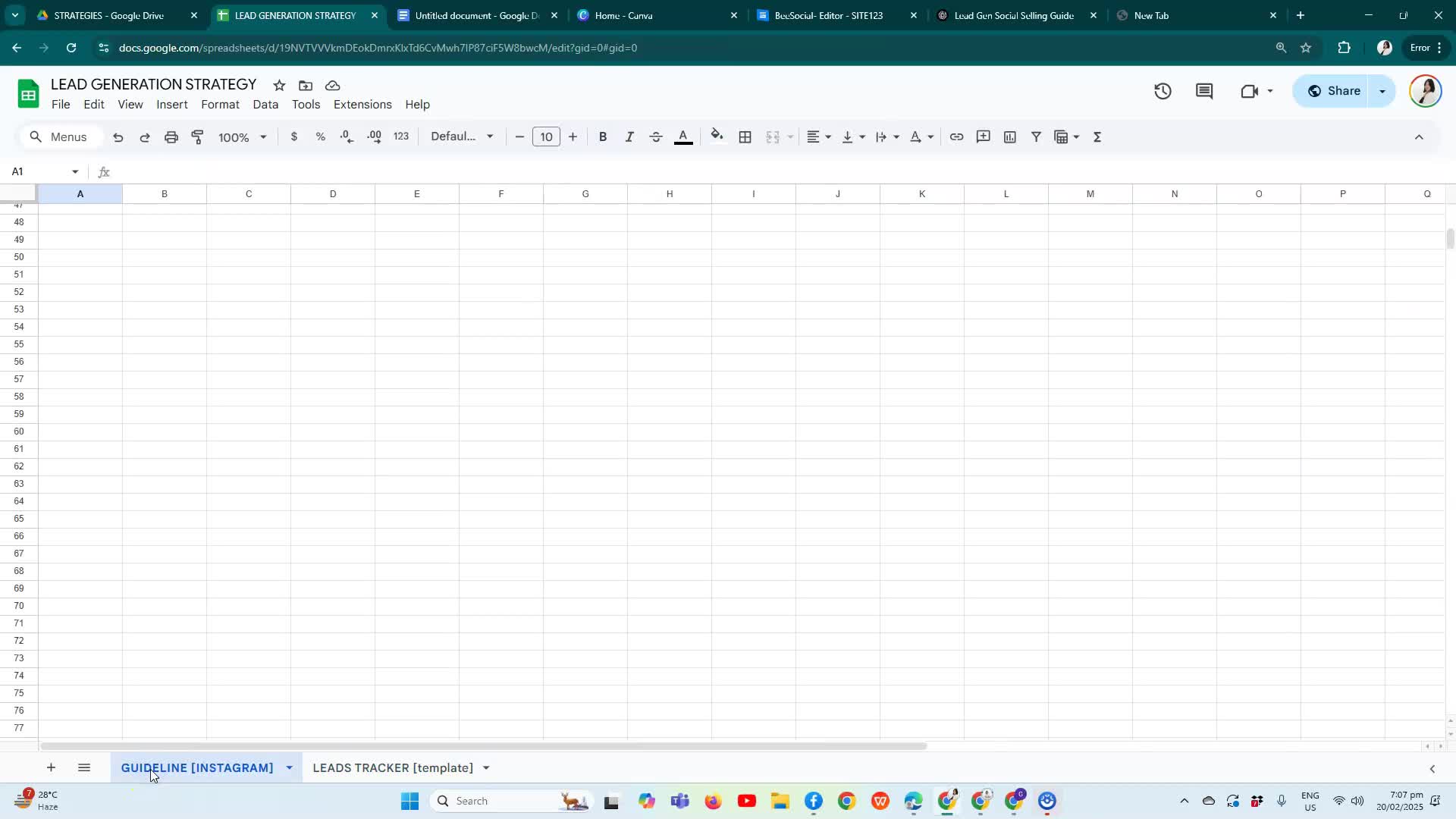Format as currency with dollar icon
The image size is (1456, 819).
(x=294, y=137)
